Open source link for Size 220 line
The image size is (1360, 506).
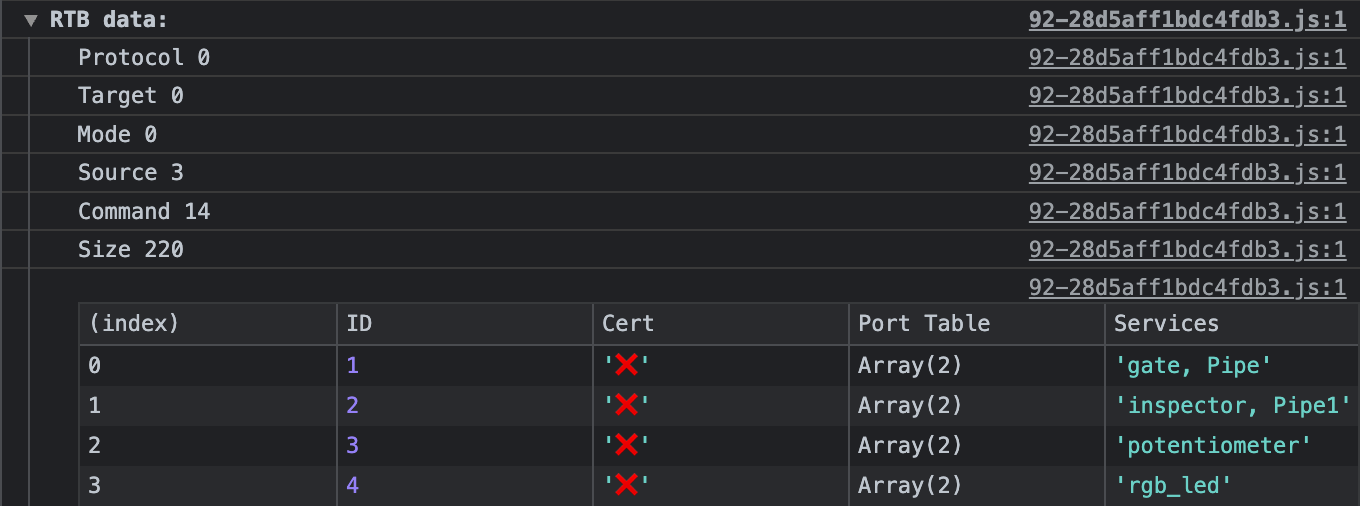[x=1187, y=250]
